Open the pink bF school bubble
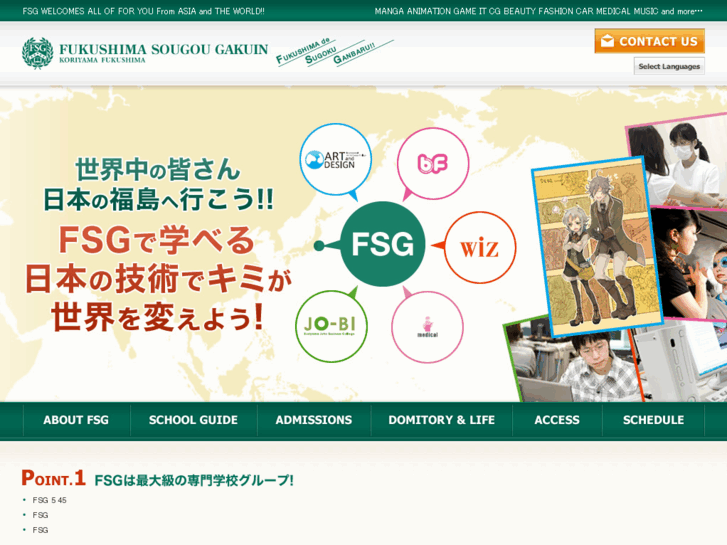 tap(433, 163)
